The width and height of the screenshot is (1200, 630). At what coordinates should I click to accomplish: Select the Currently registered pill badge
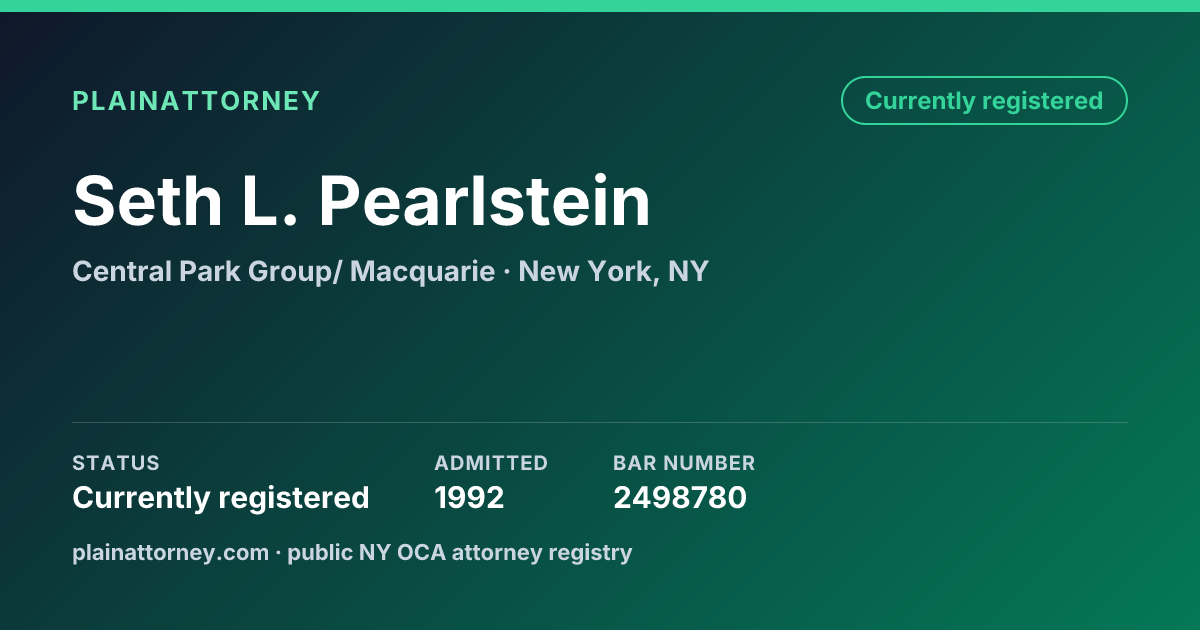tap(984, 101)
